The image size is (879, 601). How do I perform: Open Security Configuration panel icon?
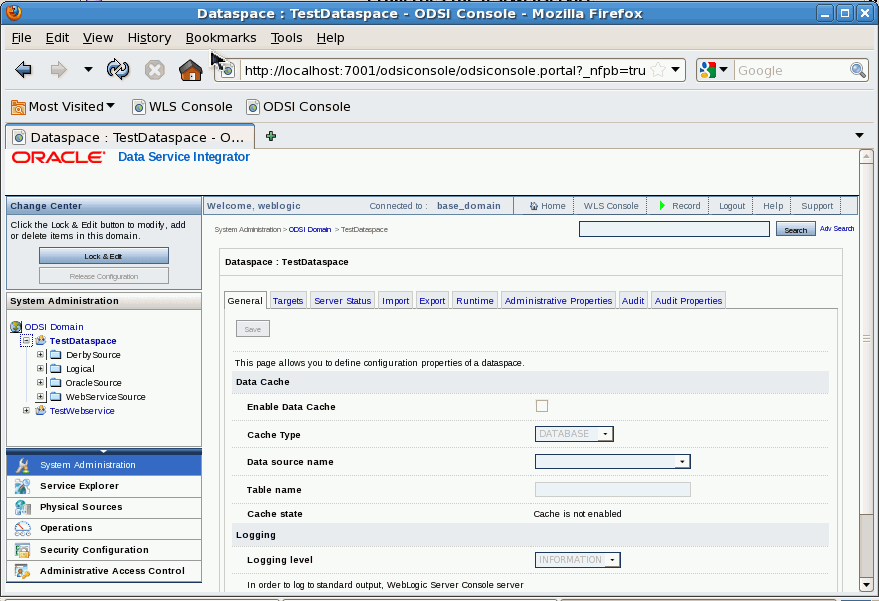[22, 550]
